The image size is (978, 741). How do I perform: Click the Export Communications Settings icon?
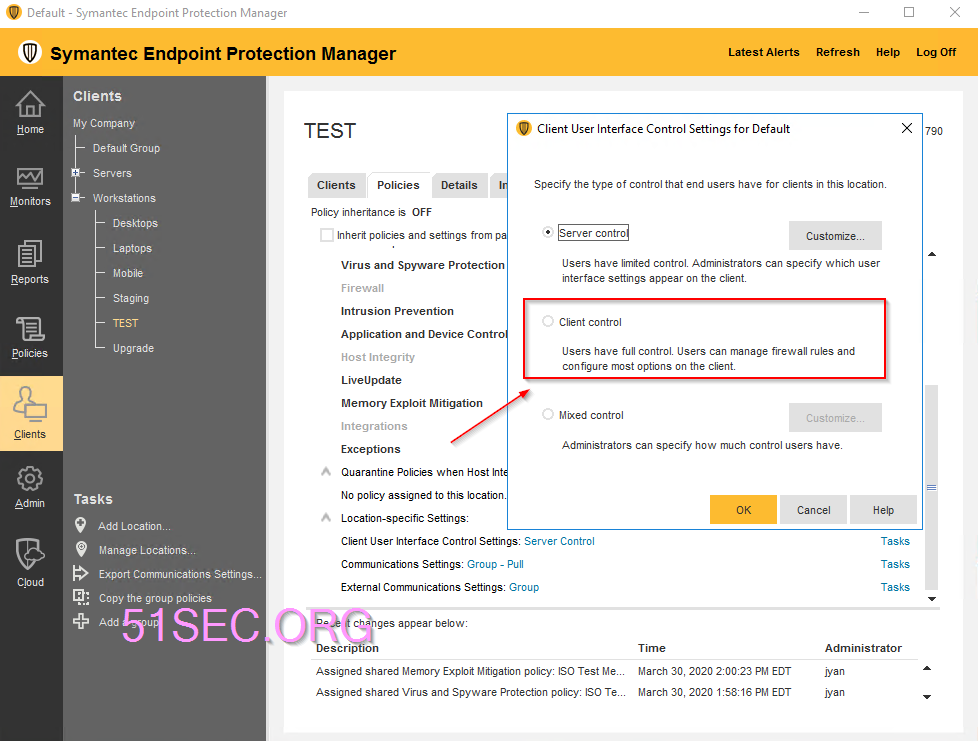[81, 573]
